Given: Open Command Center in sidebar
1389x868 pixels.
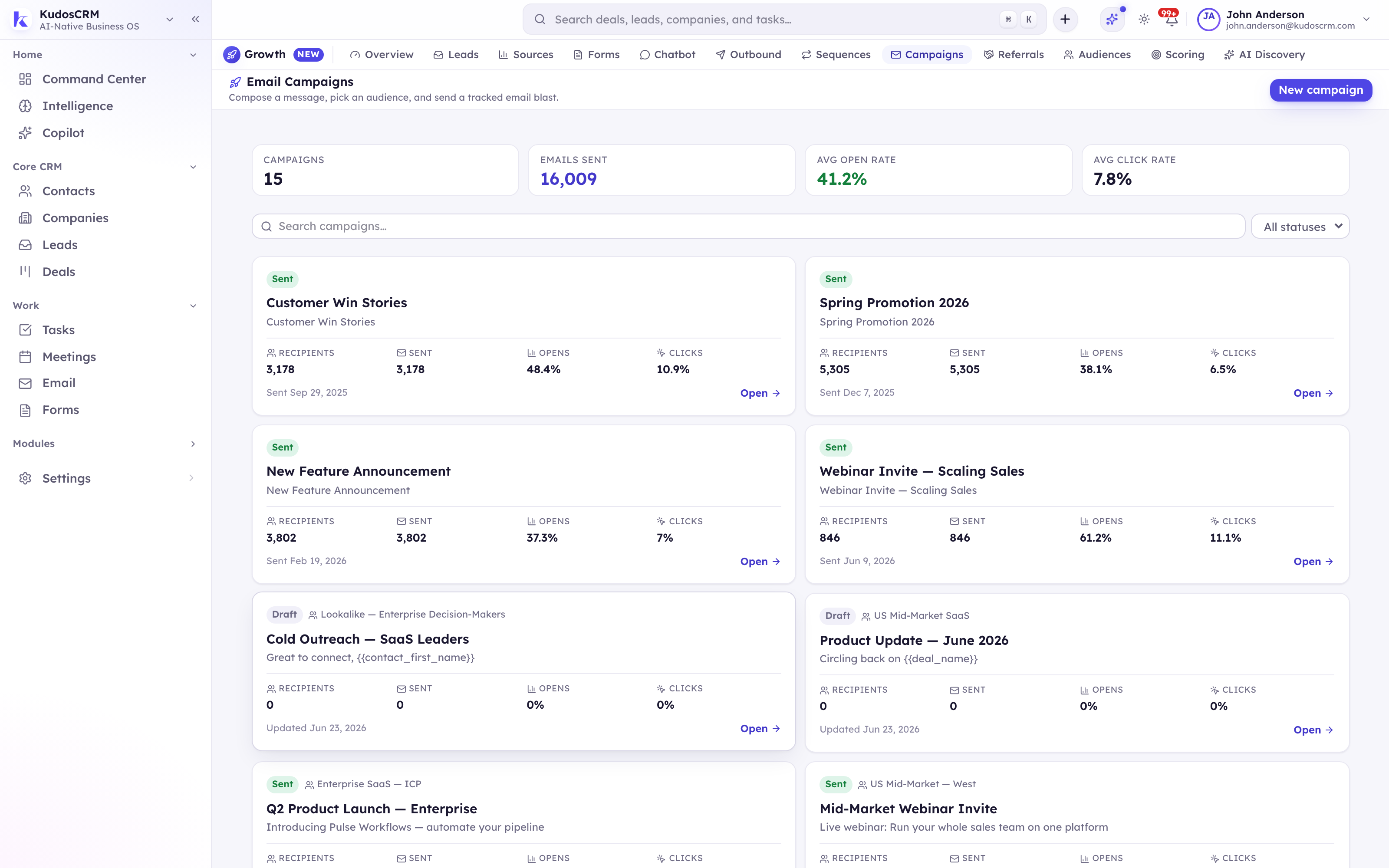Looking at the screenshot, I should click(x=94, y=79).
